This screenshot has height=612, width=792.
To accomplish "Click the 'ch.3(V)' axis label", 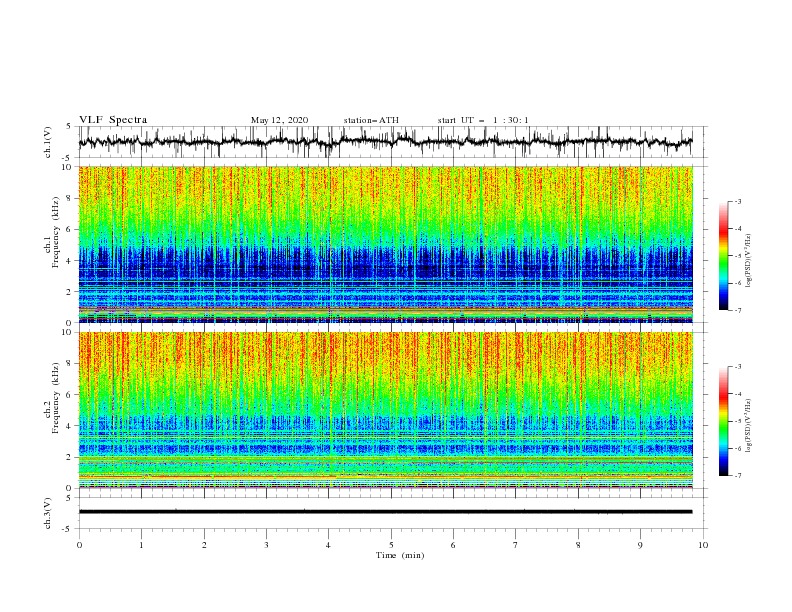I will pos(48,513).
